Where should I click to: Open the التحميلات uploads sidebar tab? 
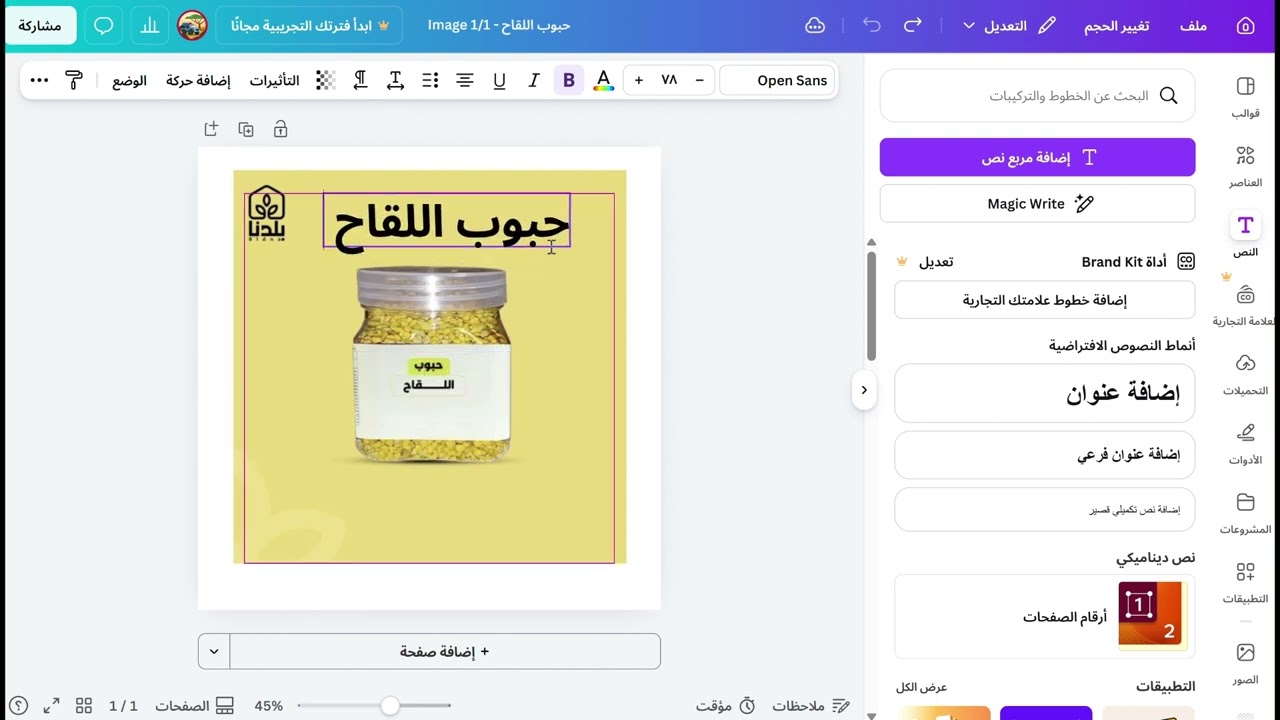1245,374
